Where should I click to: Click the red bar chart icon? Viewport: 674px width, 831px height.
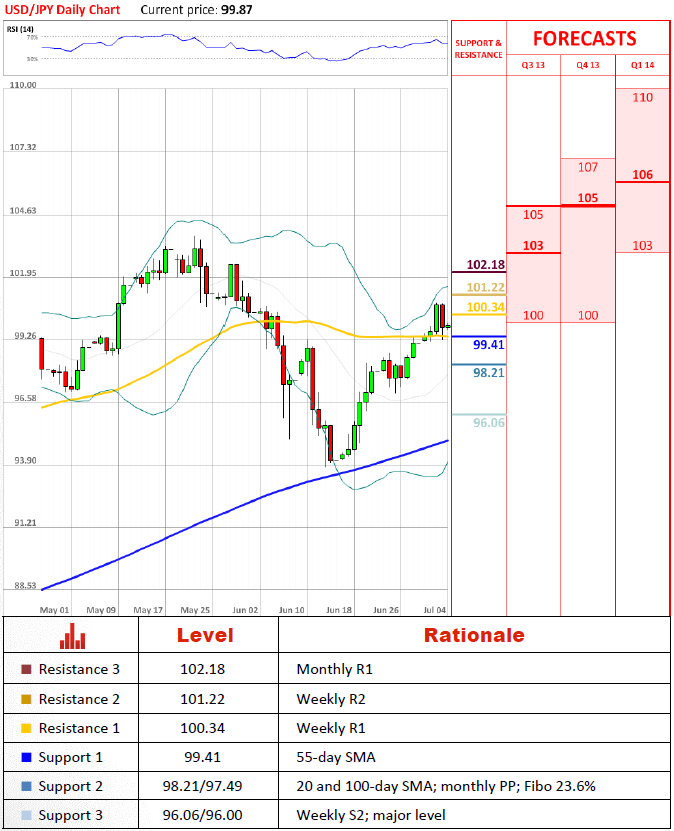73,636
